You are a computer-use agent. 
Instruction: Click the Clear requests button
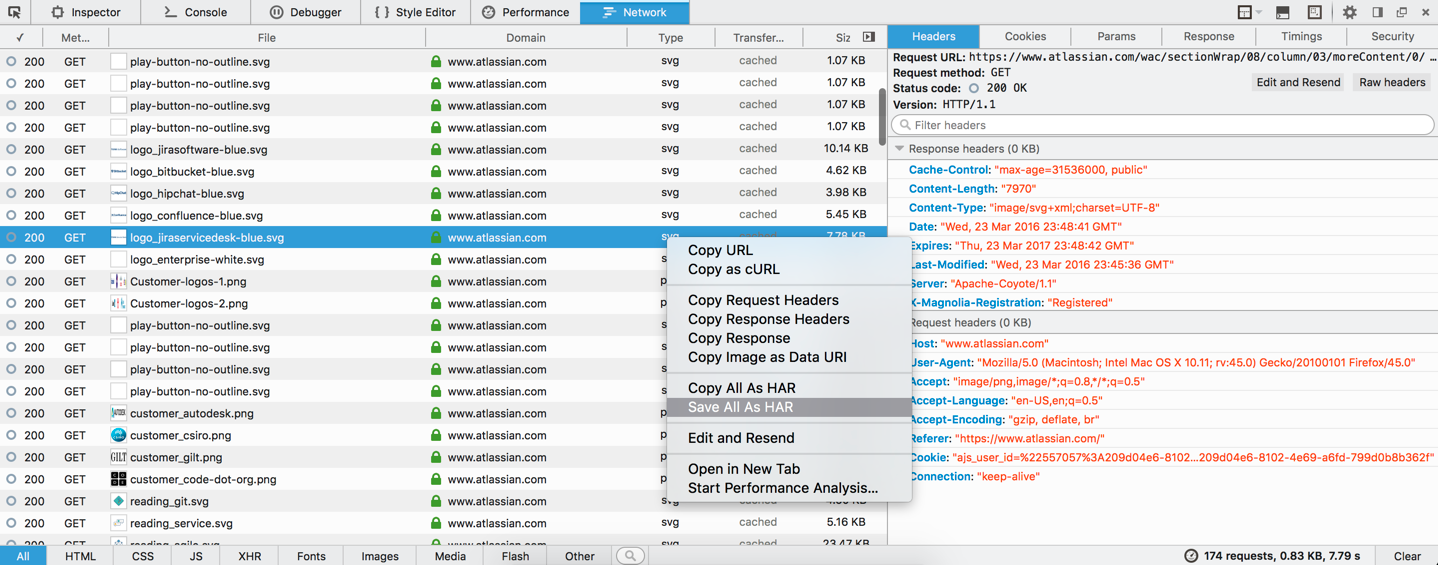click(1407, 556)
